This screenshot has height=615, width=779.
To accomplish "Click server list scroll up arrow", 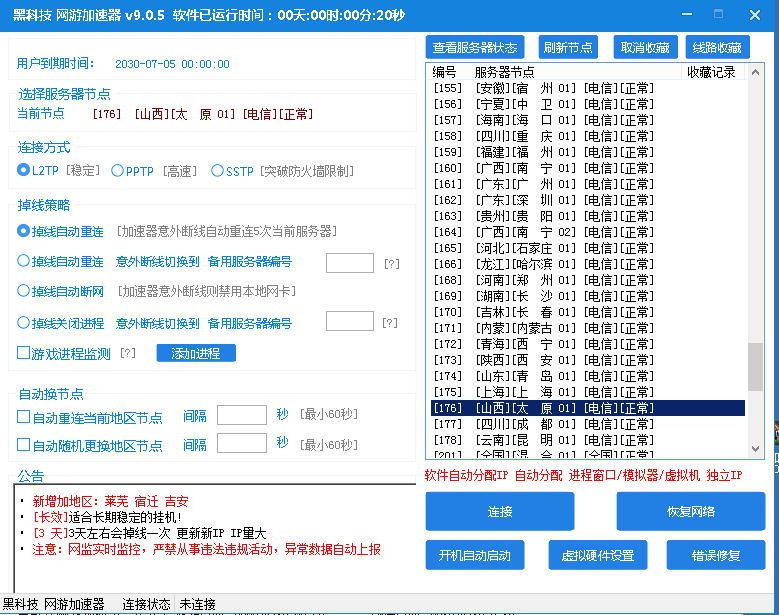I will [755, 72].
